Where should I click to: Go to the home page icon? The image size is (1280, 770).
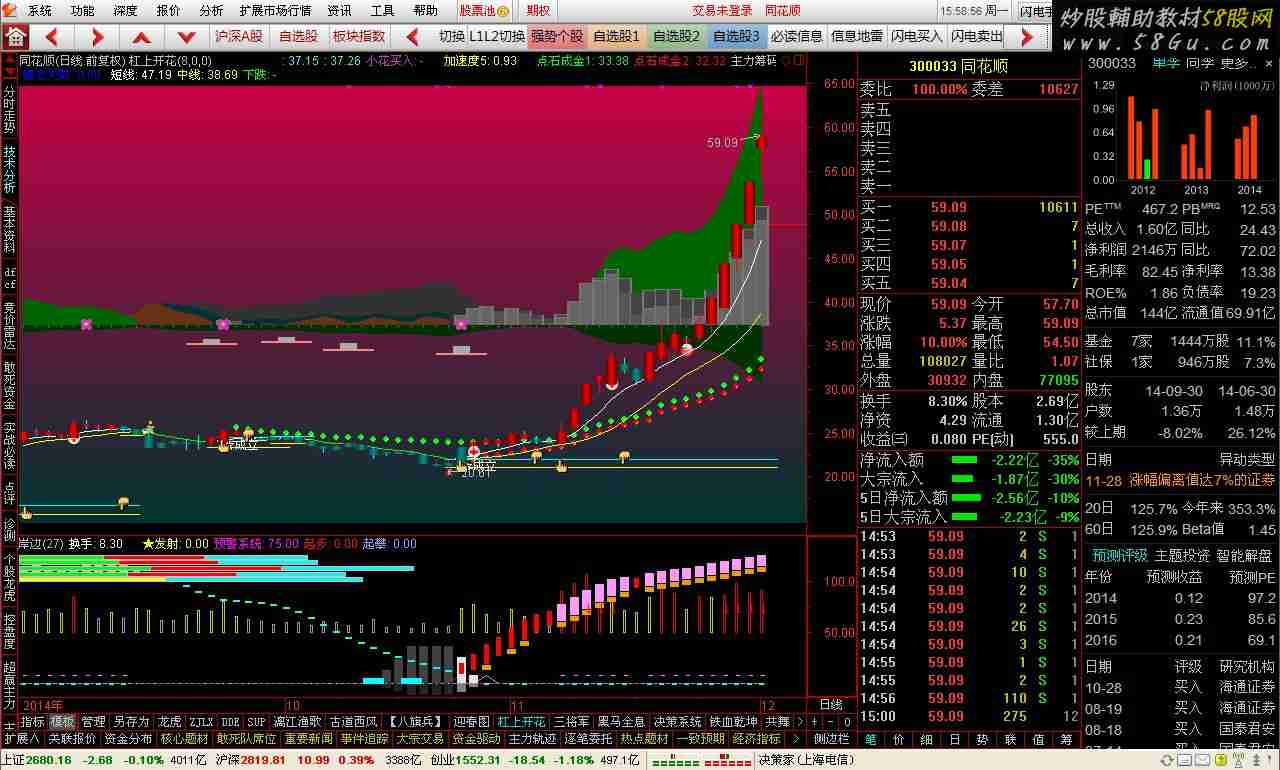[15, 36]
